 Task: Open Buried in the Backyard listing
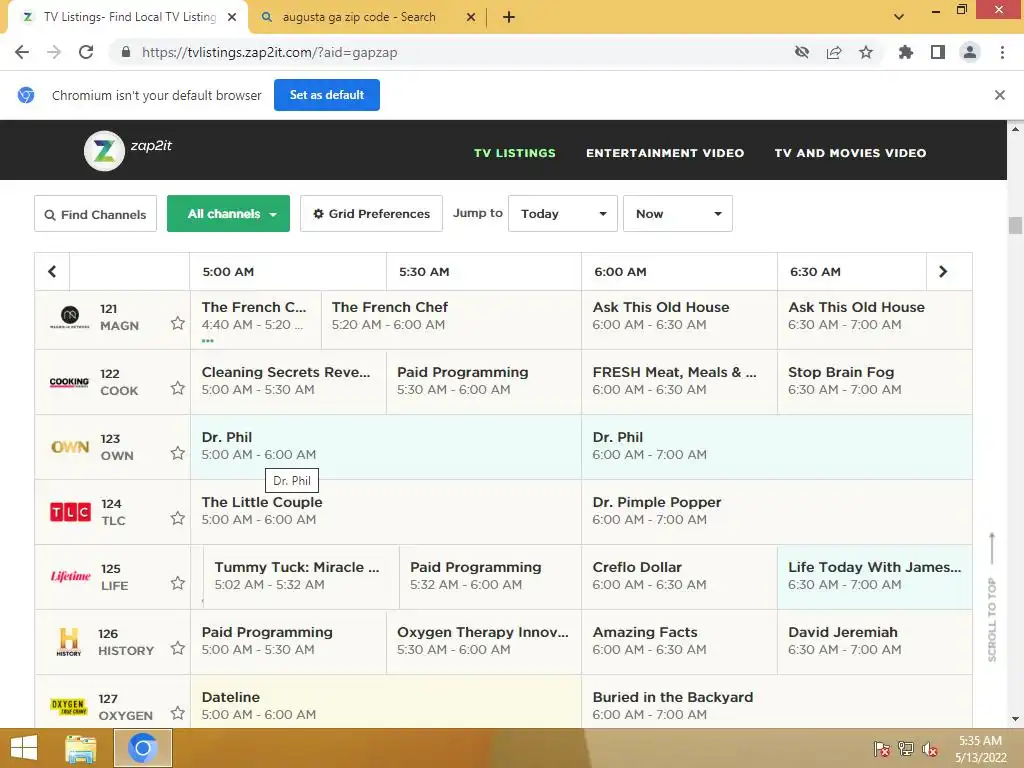[776, 702]
